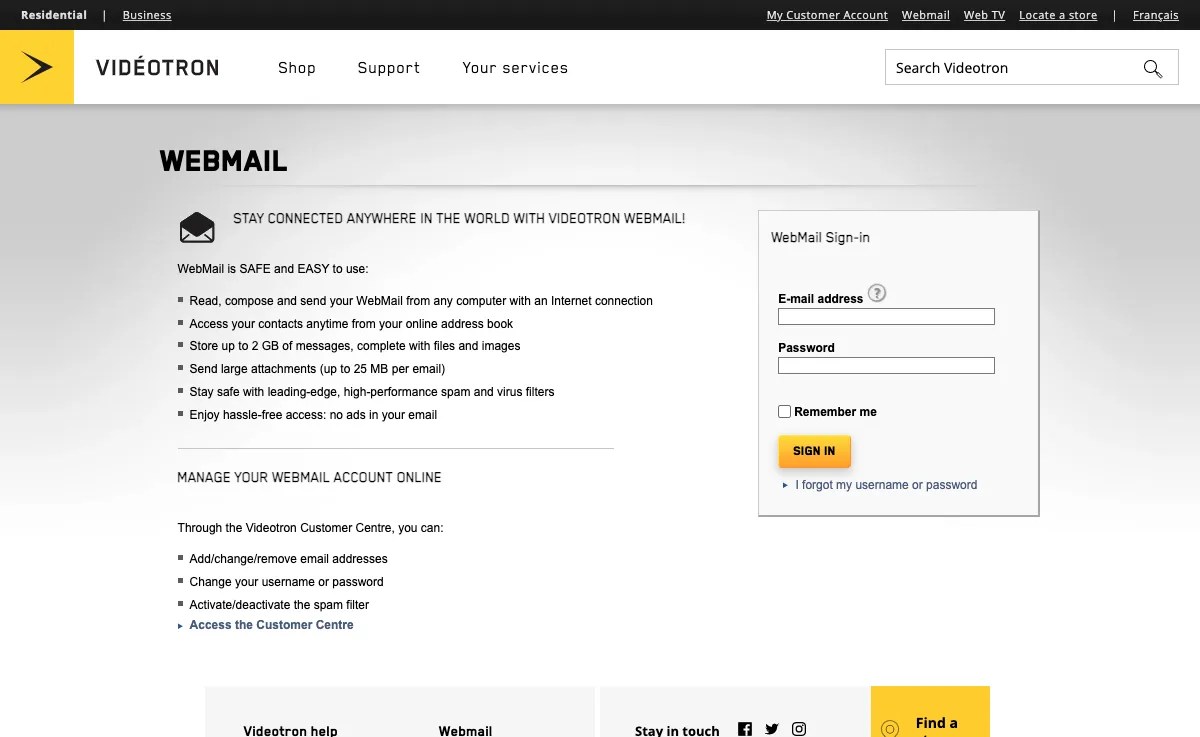Click the E-mail address help question mark

(x=877, y=292)
